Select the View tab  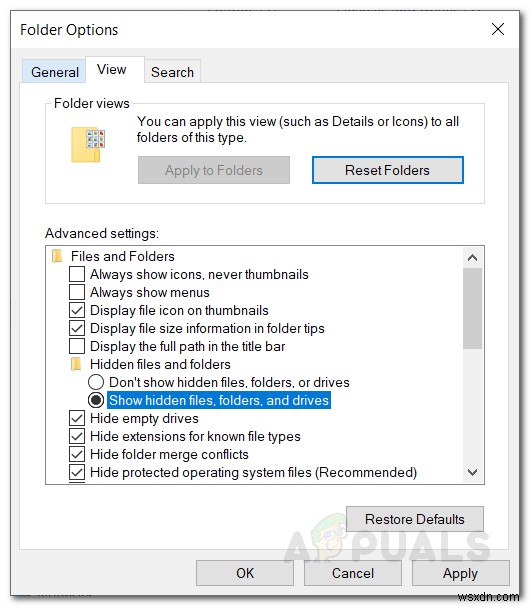[115, 70]
